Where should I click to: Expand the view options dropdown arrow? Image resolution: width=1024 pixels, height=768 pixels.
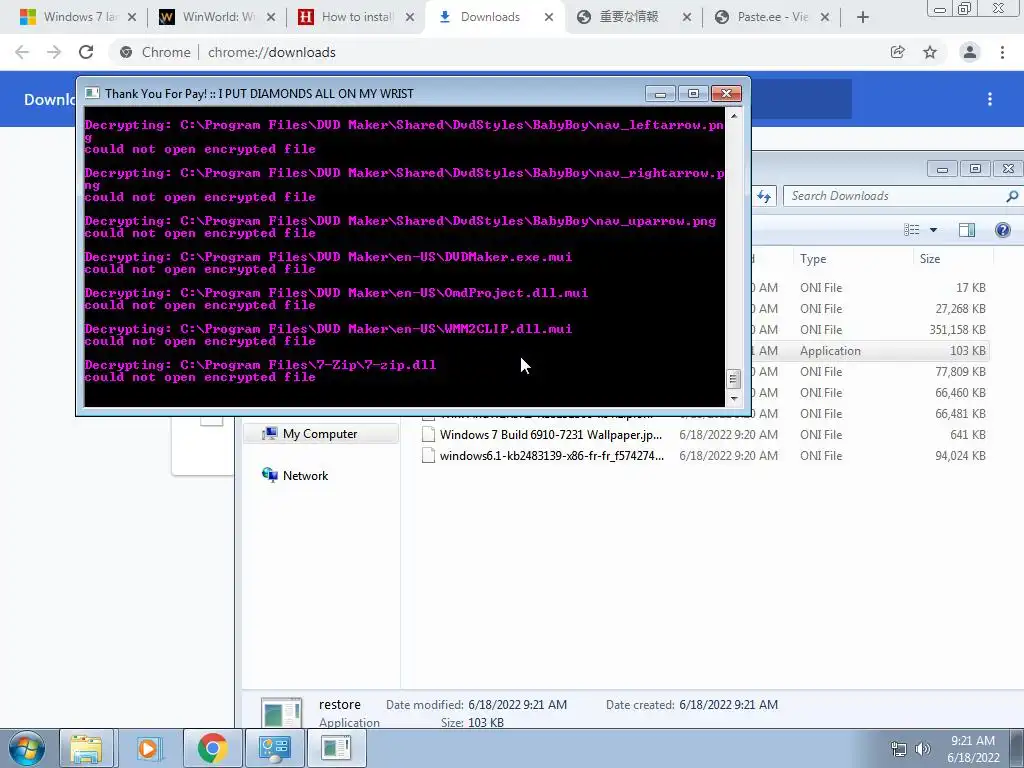[x=933, y=230]
